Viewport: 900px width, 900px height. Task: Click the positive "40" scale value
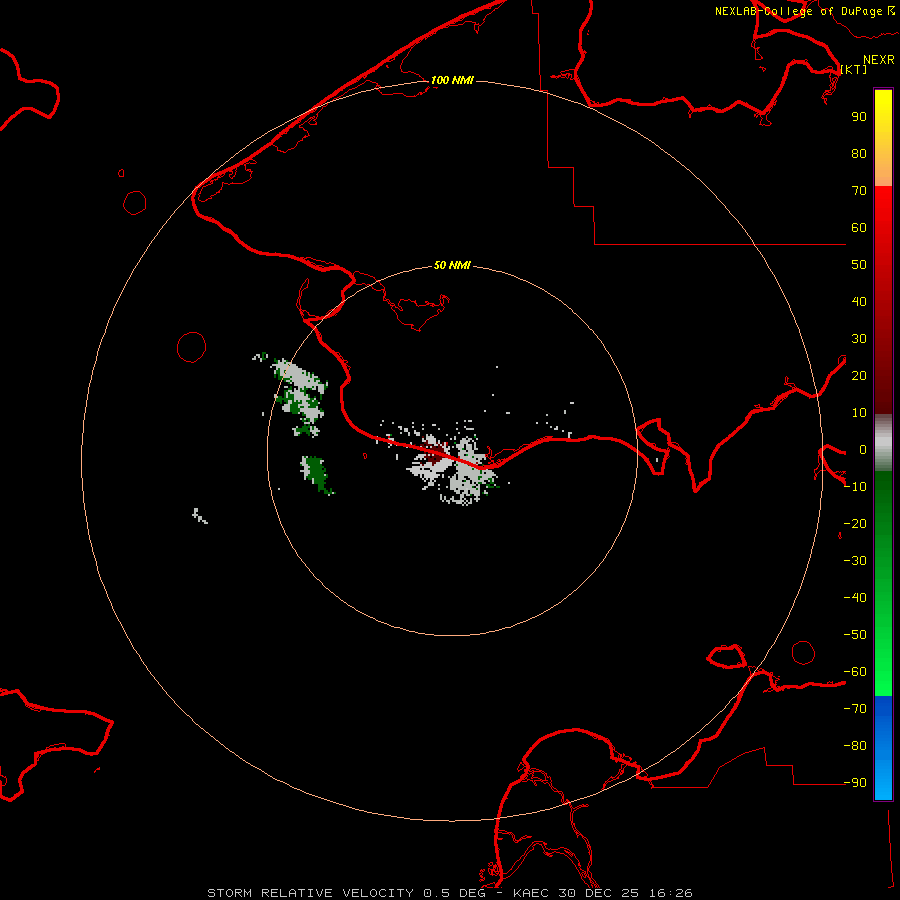(x=859, y=302)
